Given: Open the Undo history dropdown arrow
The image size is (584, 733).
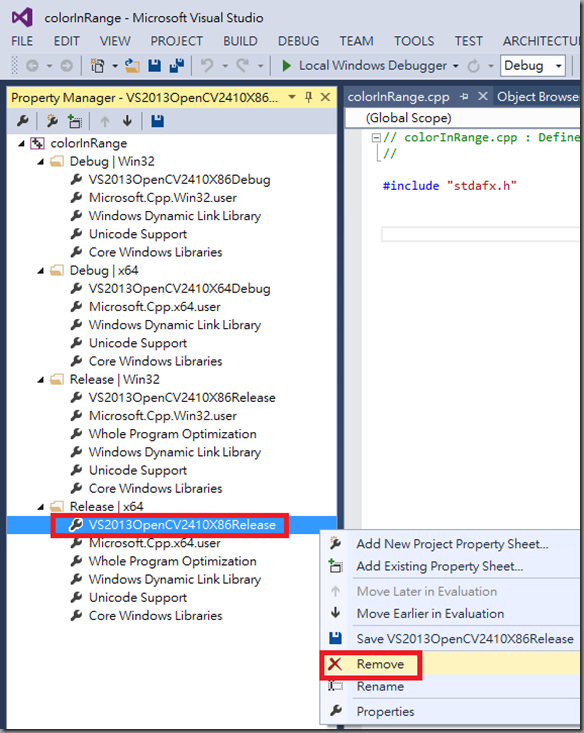Looking at the screenshot, I should [x=225, y=66].
